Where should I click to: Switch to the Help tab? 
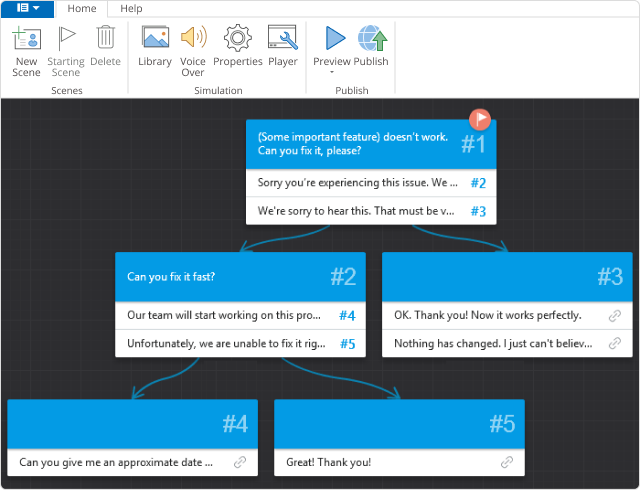click(131, 9)
